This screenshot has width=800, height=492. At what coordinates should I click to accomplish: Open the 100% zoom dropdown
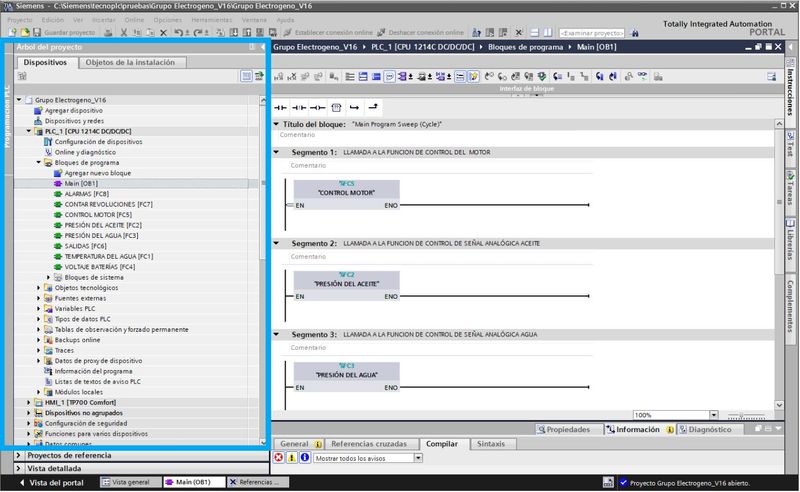click(x=714, y=415)
